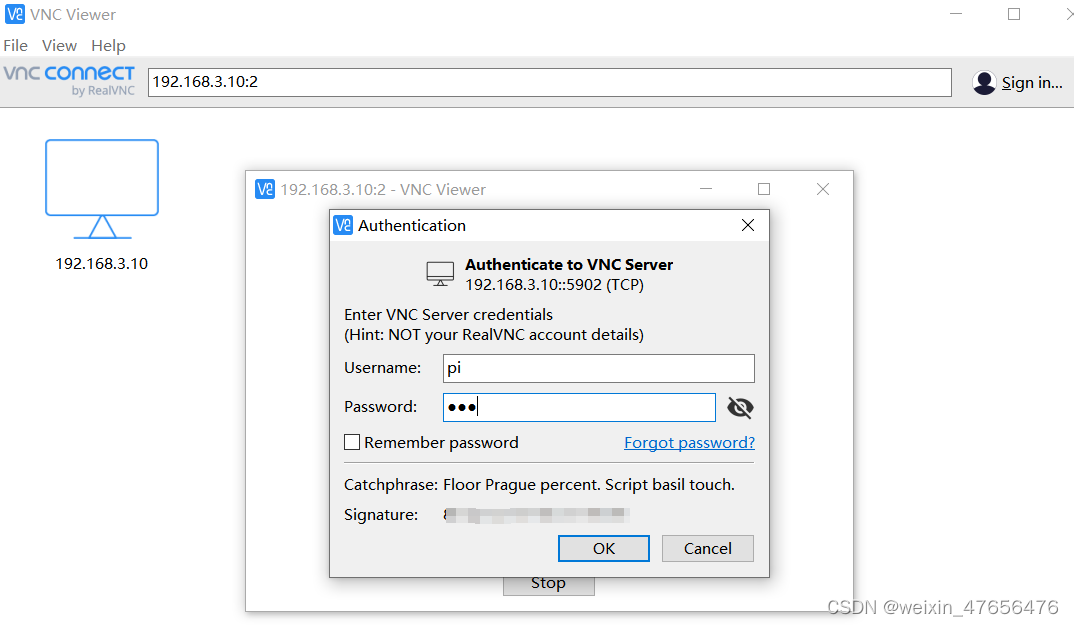
Task: Click the Password input field
Action: click(579, 408)
